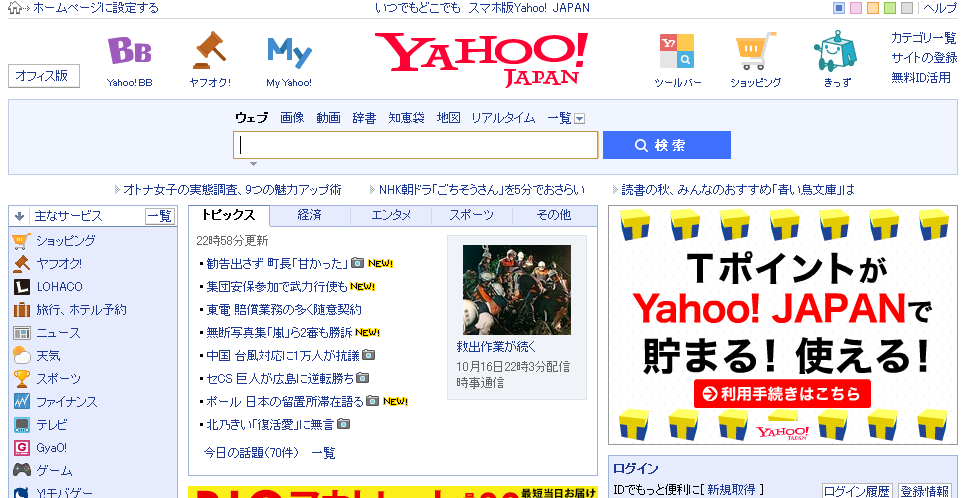Switch to the エンタメ tab
Viewport: 964px width, 498px height.
pos(391,215)
